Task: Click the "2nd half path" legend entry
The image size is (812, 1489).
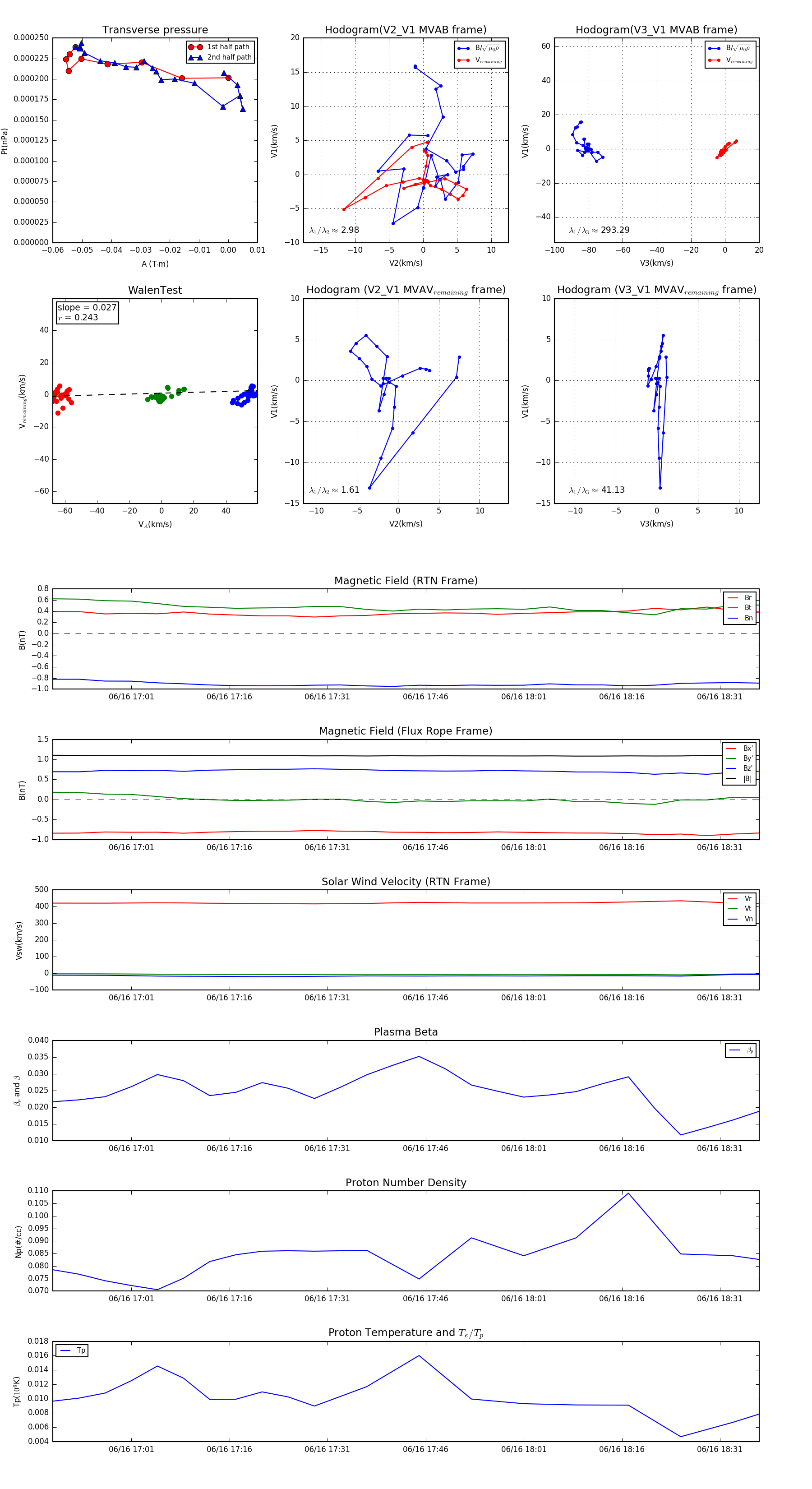Action: (220, 57)
